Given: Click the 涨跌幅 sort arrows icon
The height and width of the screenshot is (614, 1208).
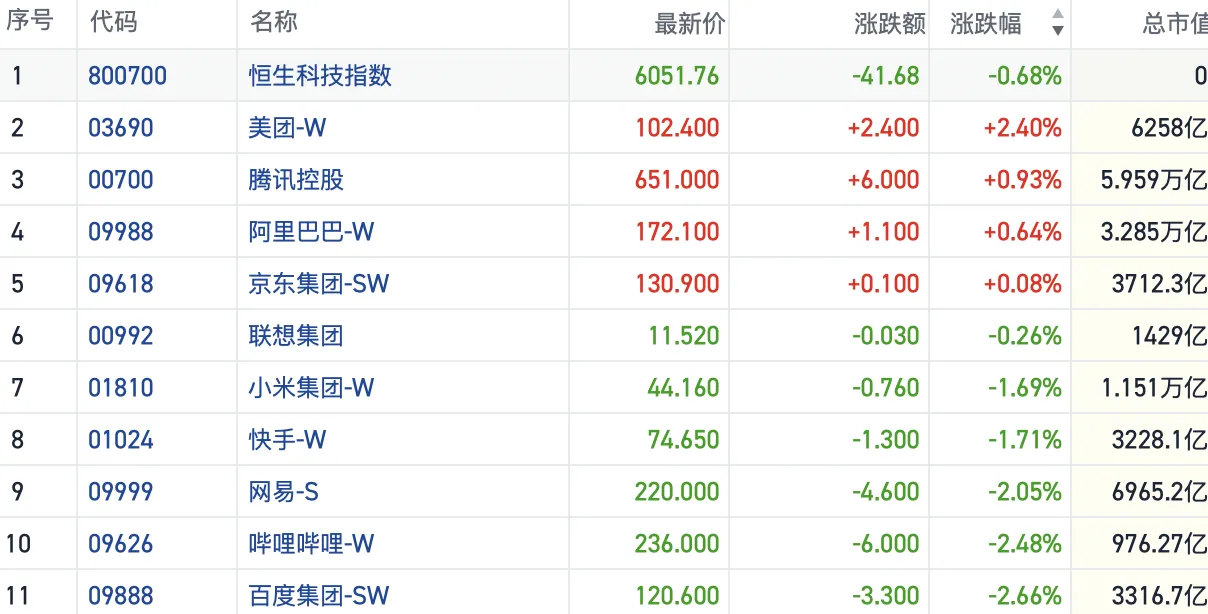Looking at the screenshot, I should (x=1057, y=24).
